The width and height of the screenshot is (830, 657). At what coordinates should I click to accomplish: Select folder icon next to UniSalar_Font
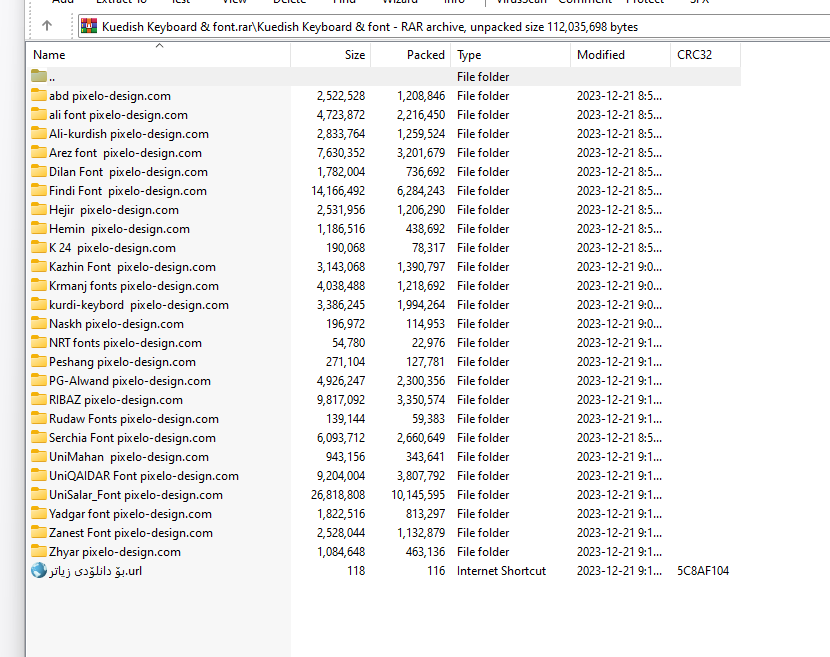coord(39,494)
